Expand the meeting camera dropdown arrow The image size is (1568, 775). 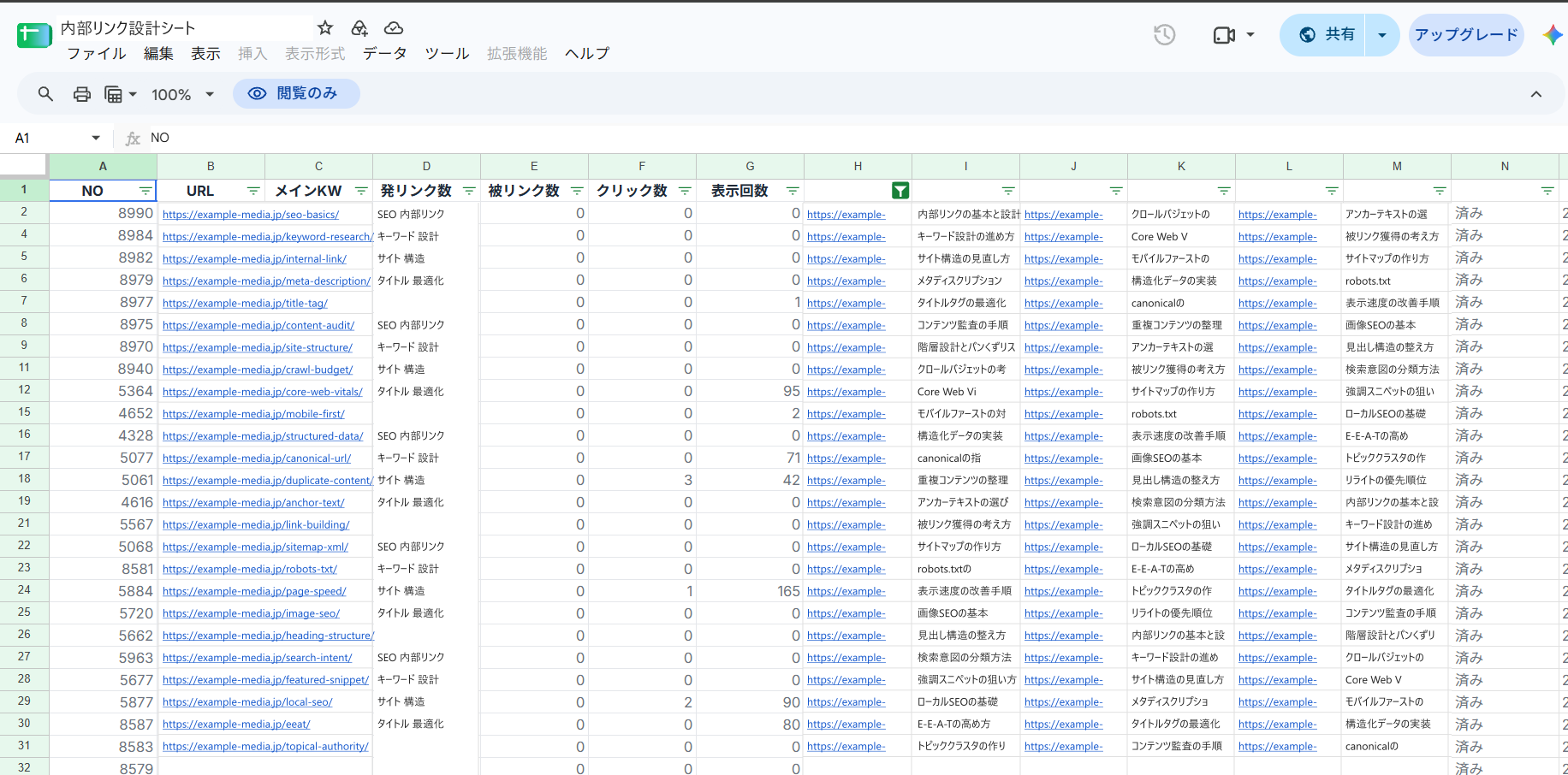click(x=1250, y=35)
